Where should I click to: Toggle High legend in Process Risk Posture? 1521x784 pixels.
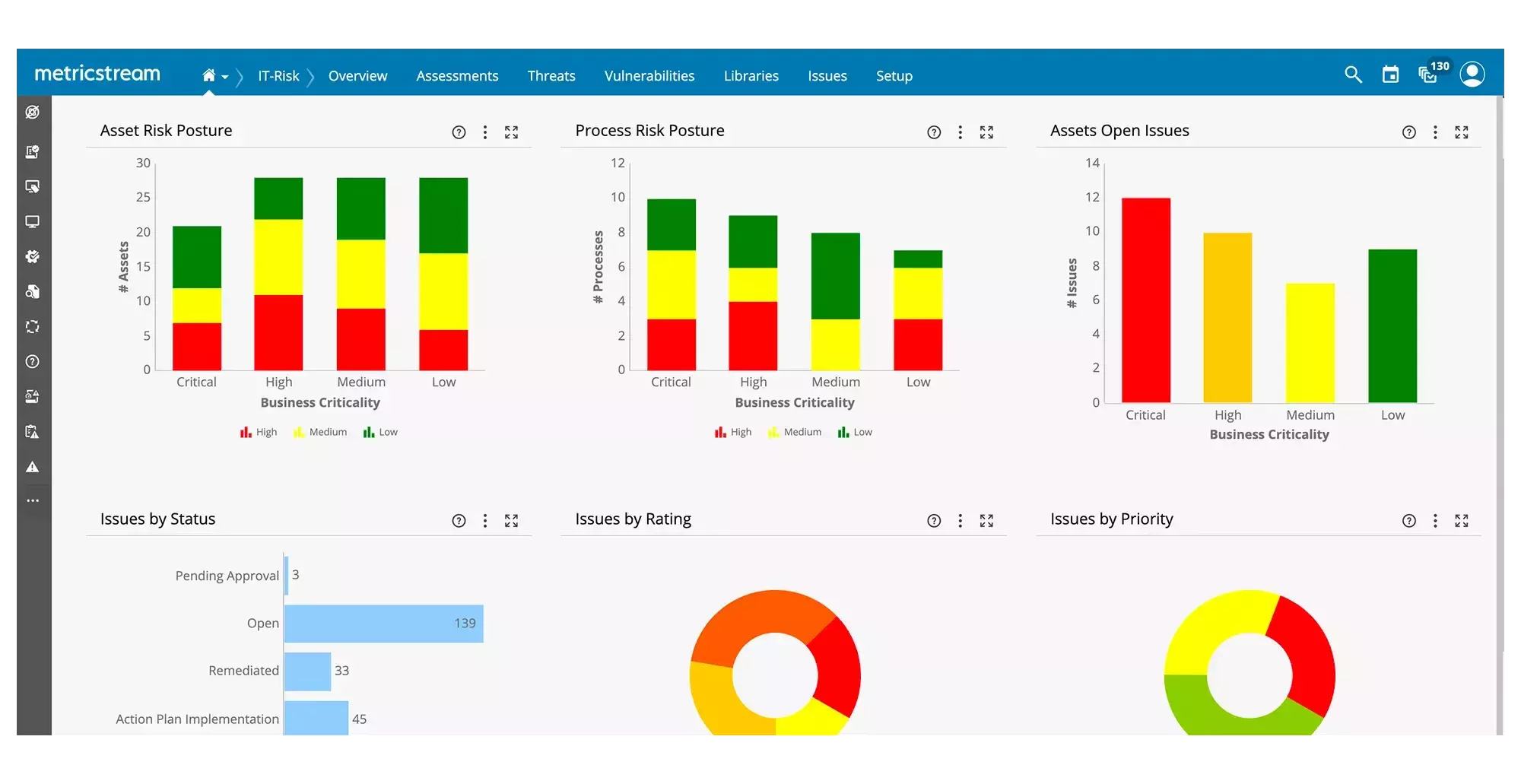click(733, 432)
